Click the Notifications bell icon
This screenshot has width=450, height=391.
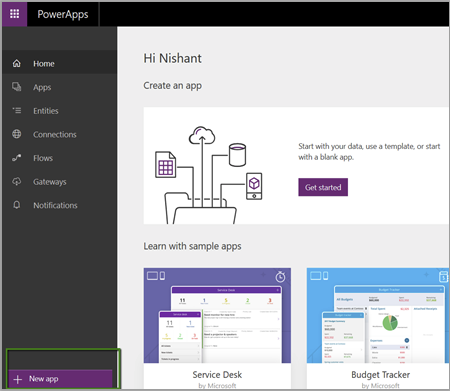click(x=16, y=205)
